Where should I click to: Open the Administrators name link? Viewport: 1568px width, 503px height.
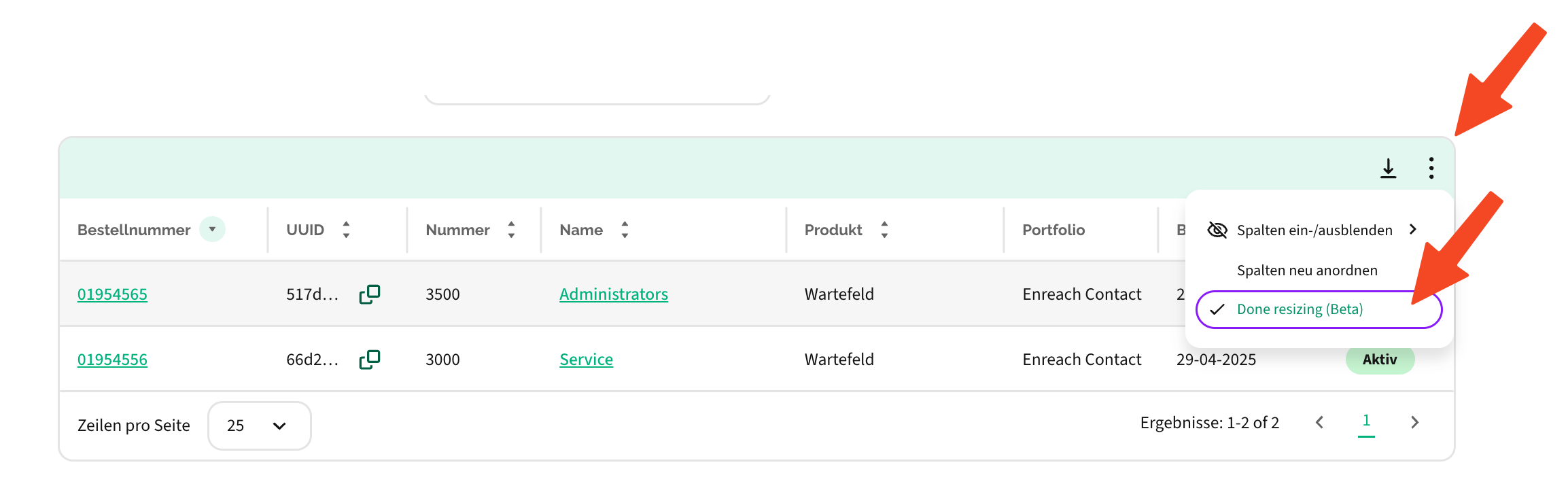(x=613, y=294)
